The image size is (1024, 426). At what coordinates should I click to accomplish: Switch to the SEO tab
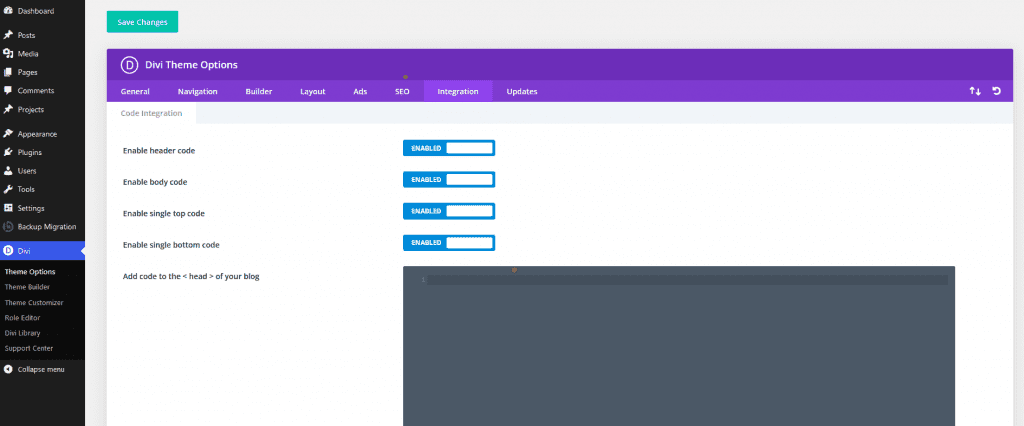(402, 91)
